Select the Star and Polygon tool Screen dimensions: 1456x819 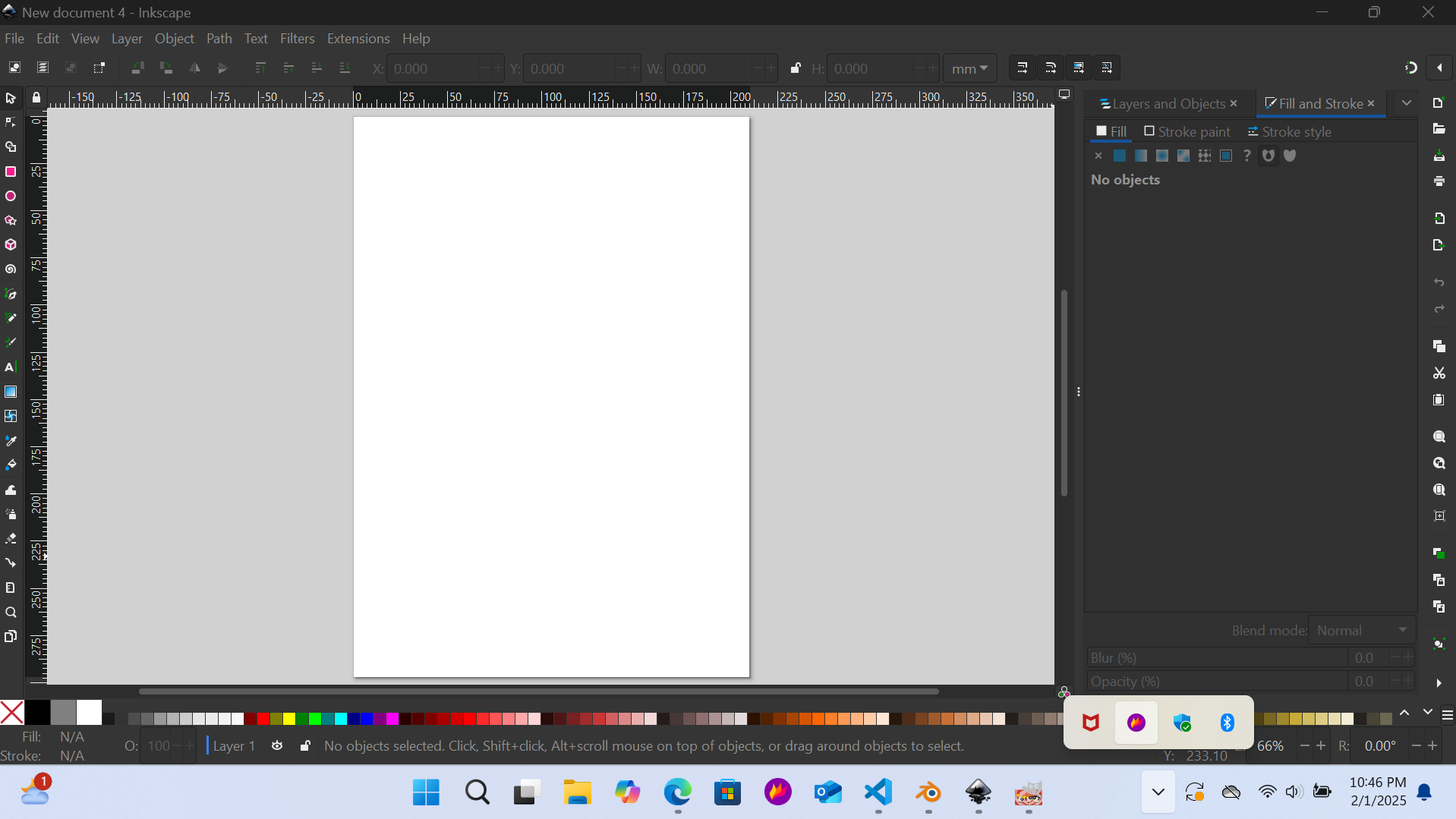coord(11,221)
